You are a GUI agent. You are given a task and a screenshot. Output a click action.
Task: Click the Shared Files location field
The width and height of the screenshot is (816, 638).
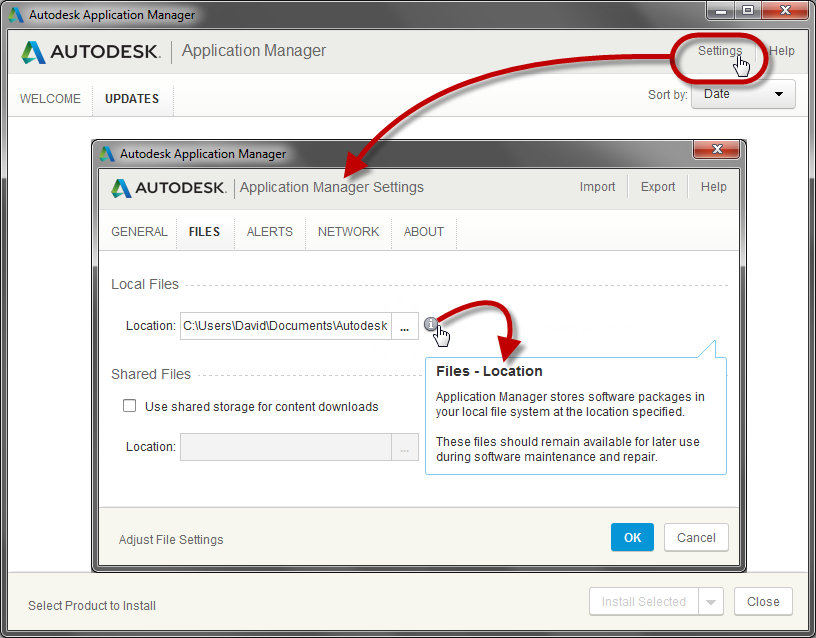click(x=286, y=447)
